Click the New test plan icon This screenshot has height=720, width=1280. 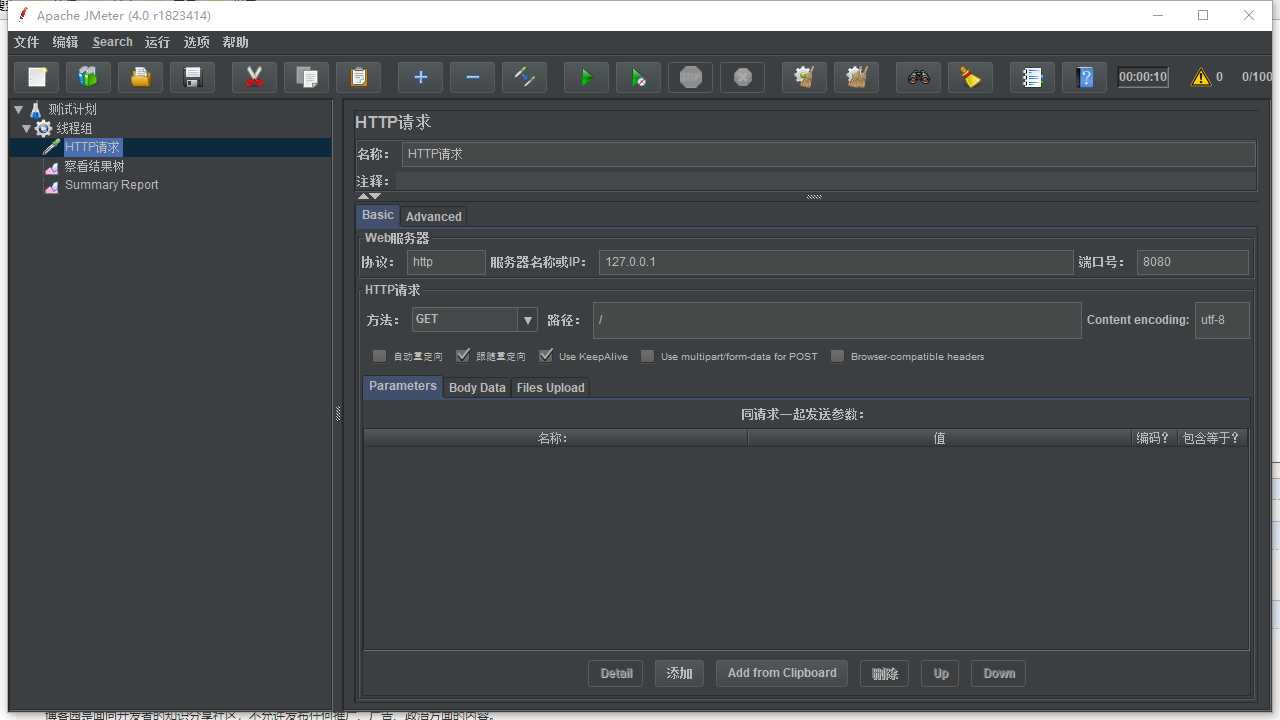point(37,77)
